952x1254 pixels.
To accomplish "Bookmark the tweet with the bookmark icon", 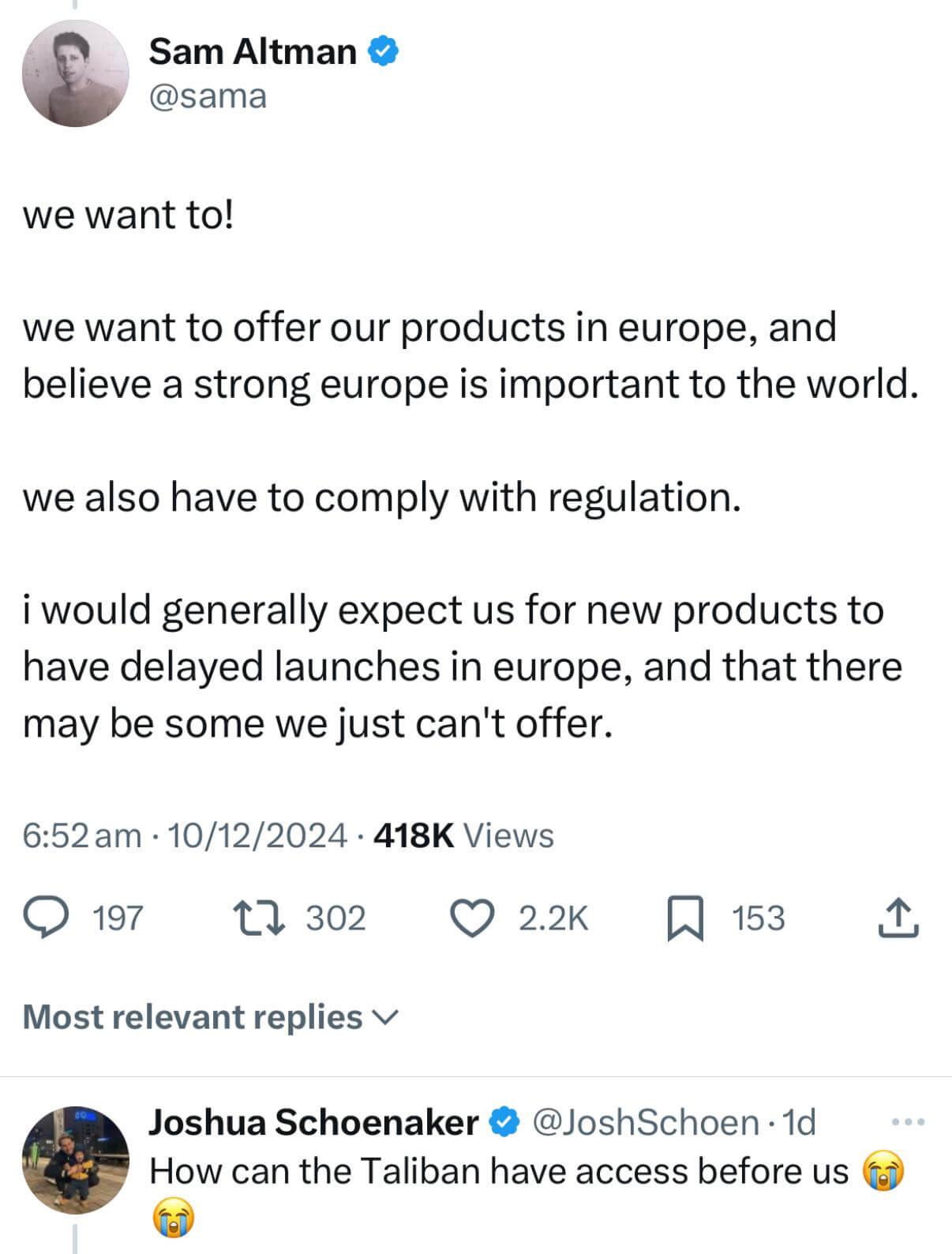I will tap(684, 918).
